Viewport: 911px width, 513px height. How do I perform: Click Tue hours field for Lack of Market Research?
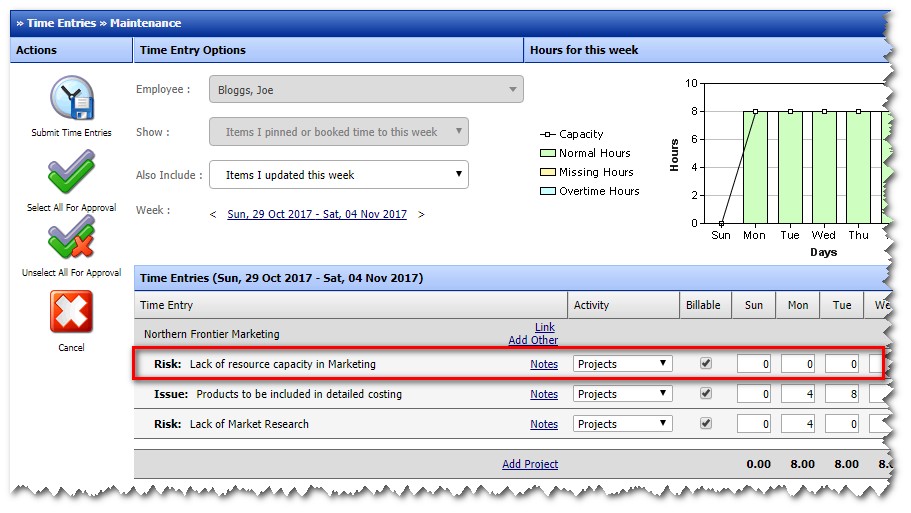tap(842, 424)
